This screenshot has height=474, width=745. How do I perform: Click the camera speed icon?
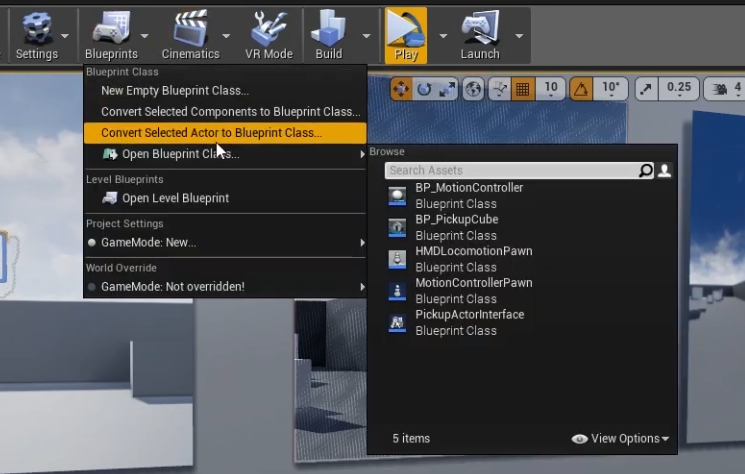[x=719, y=89]
